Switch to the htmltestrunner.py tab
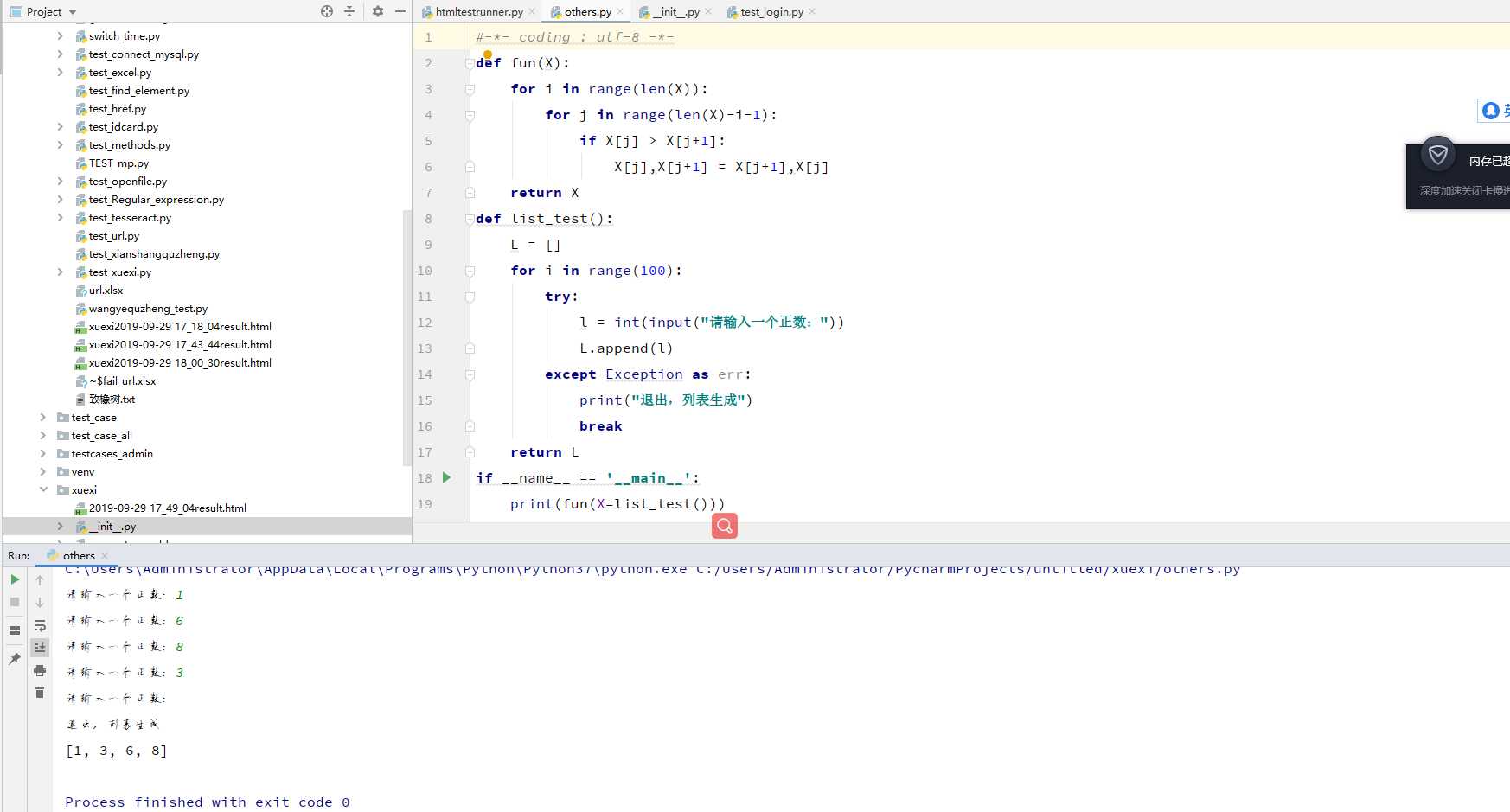Image resolution: width=1510 pixels, height=812 pixels. point(478,12)
